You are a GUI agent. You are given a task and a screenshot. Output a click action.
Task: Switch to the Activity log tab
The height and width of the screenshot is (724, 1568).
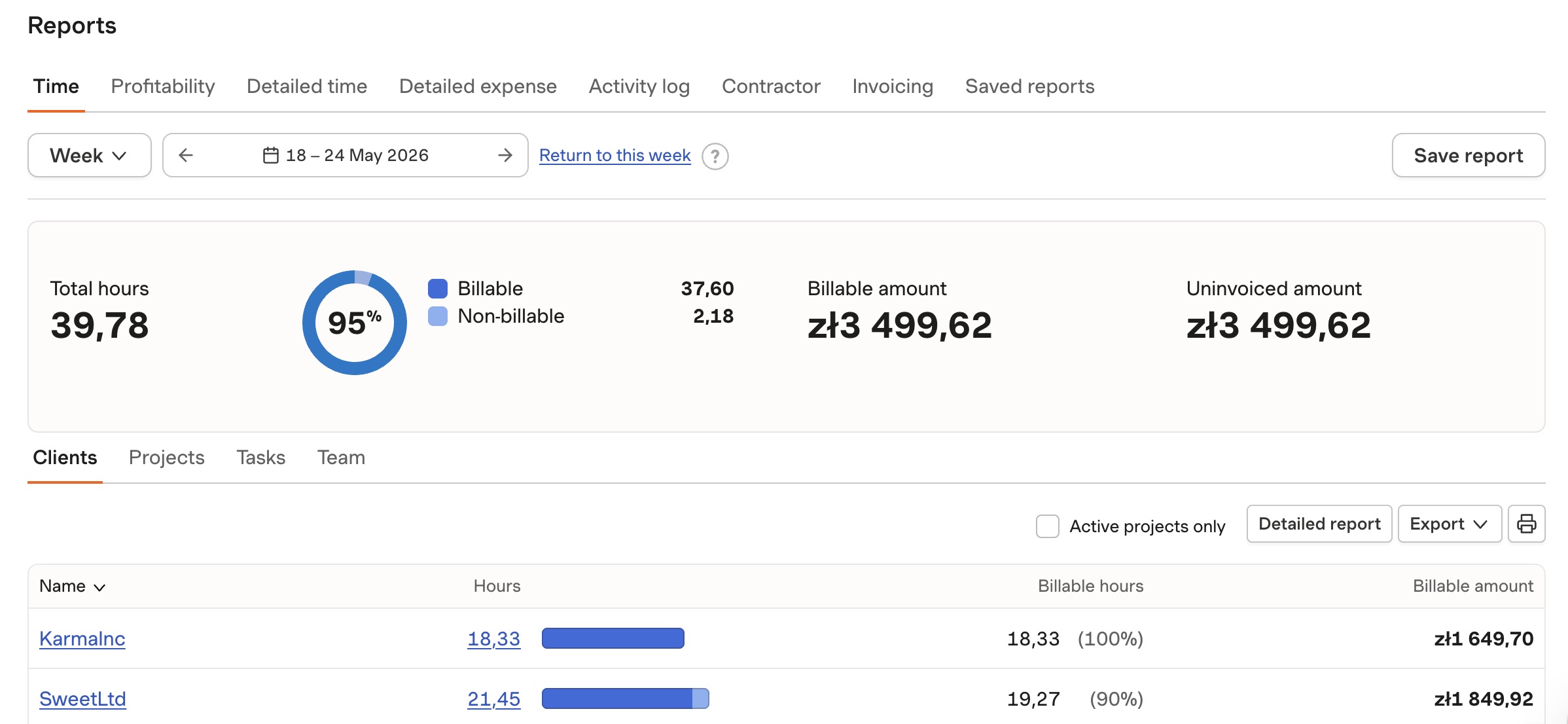639,86
